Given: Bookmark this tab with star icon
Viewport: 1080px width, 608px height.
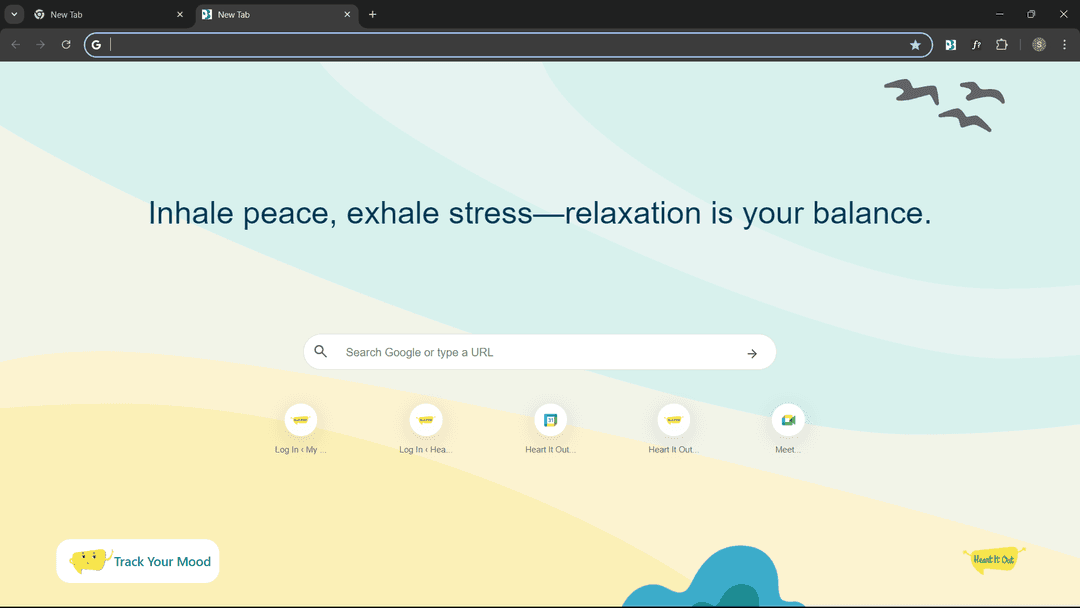Looking at the screenshot, I should point(915,45).
